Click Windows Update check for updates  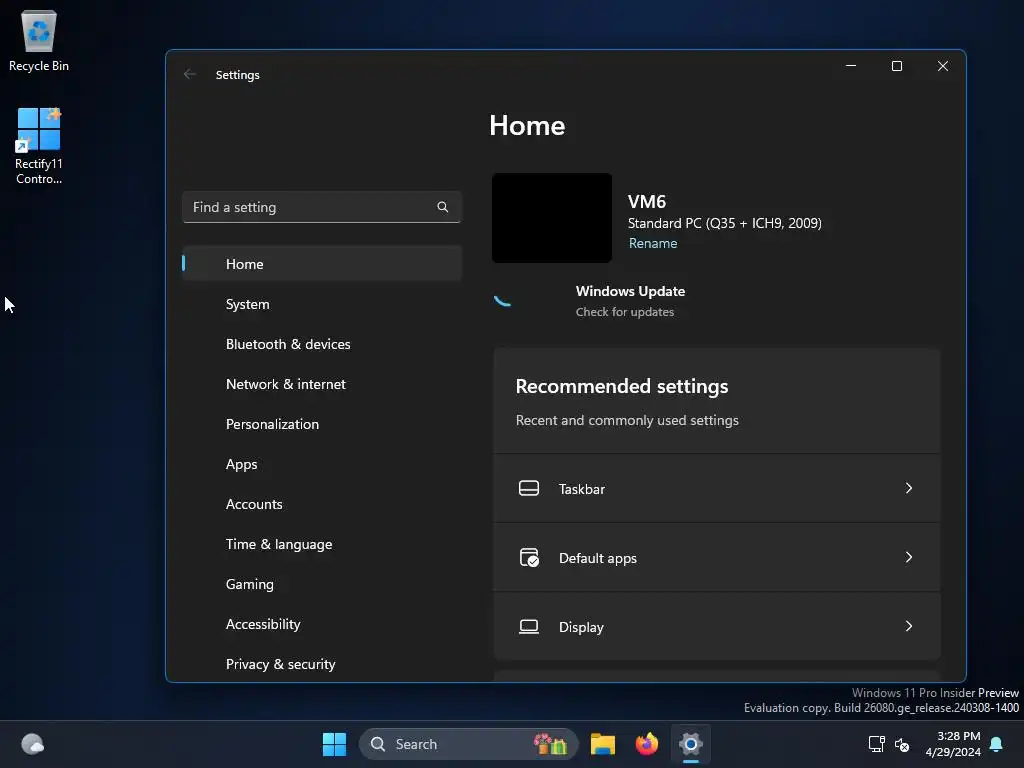(624, 312)
